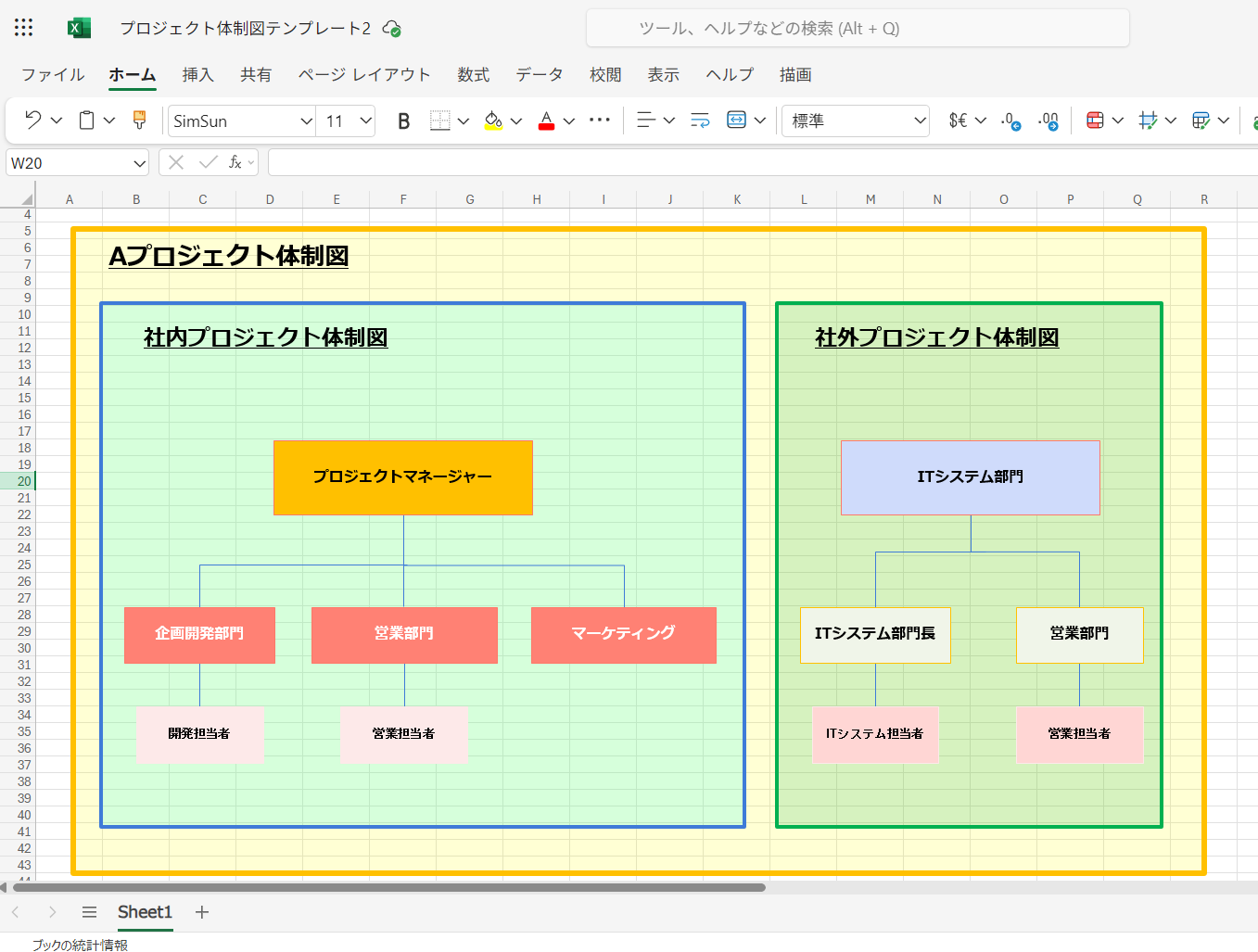Expand the fill color dropdown arrow
The image size is (1258, 952).
coord(516,121)
